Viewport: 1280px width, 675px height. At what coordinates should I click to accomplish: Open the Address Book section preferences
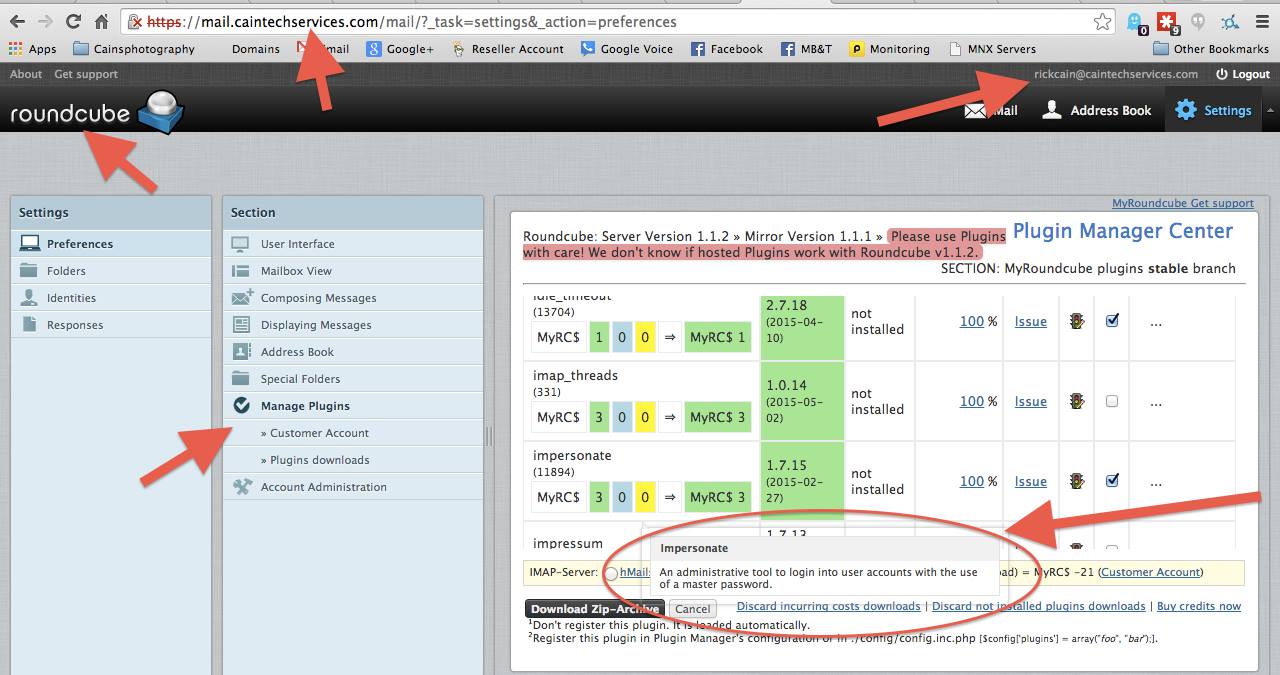click(x=353, y=352)
